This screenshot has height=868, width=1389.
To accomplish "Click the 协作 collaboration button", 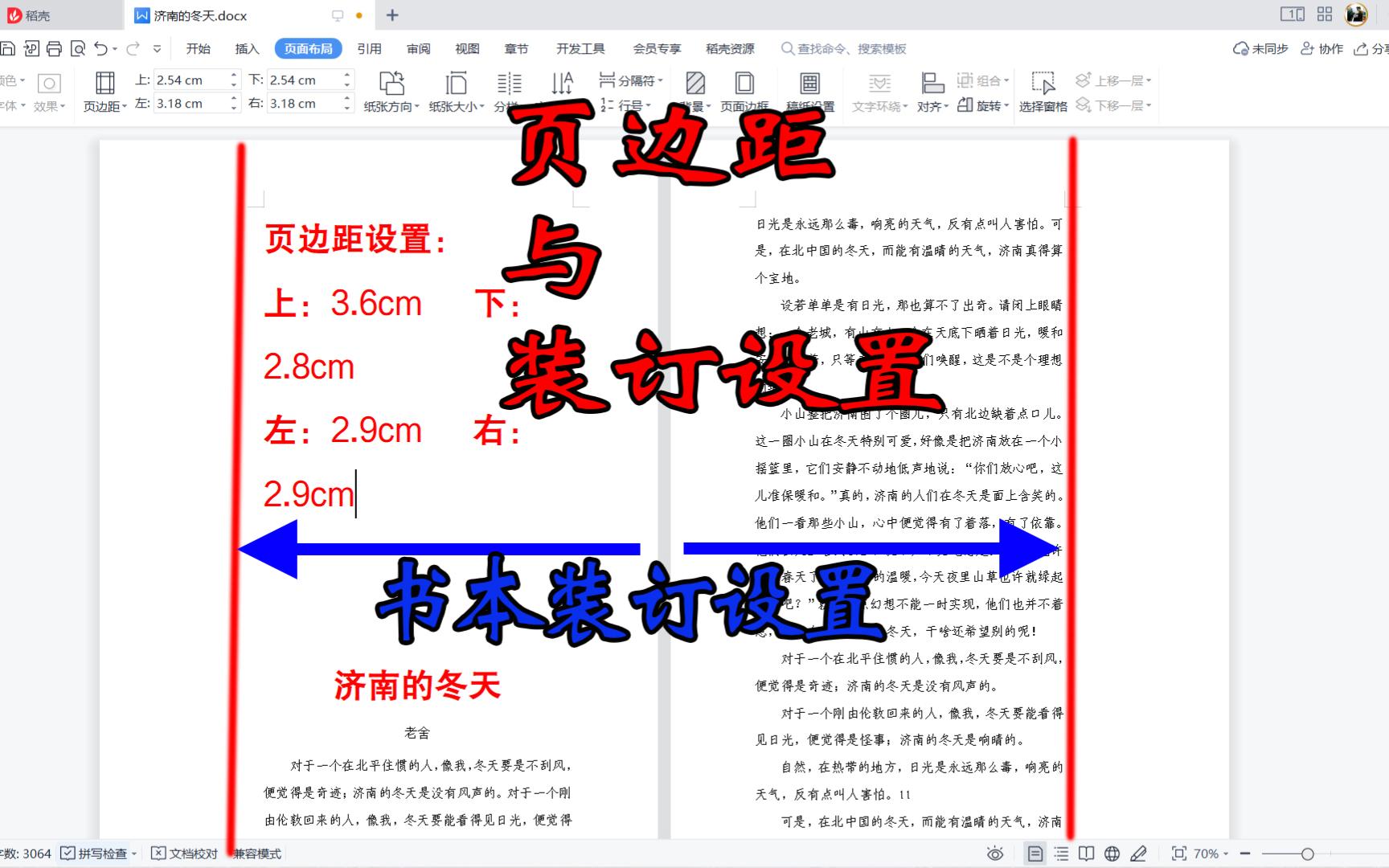I will click(x=1322, y=48).
